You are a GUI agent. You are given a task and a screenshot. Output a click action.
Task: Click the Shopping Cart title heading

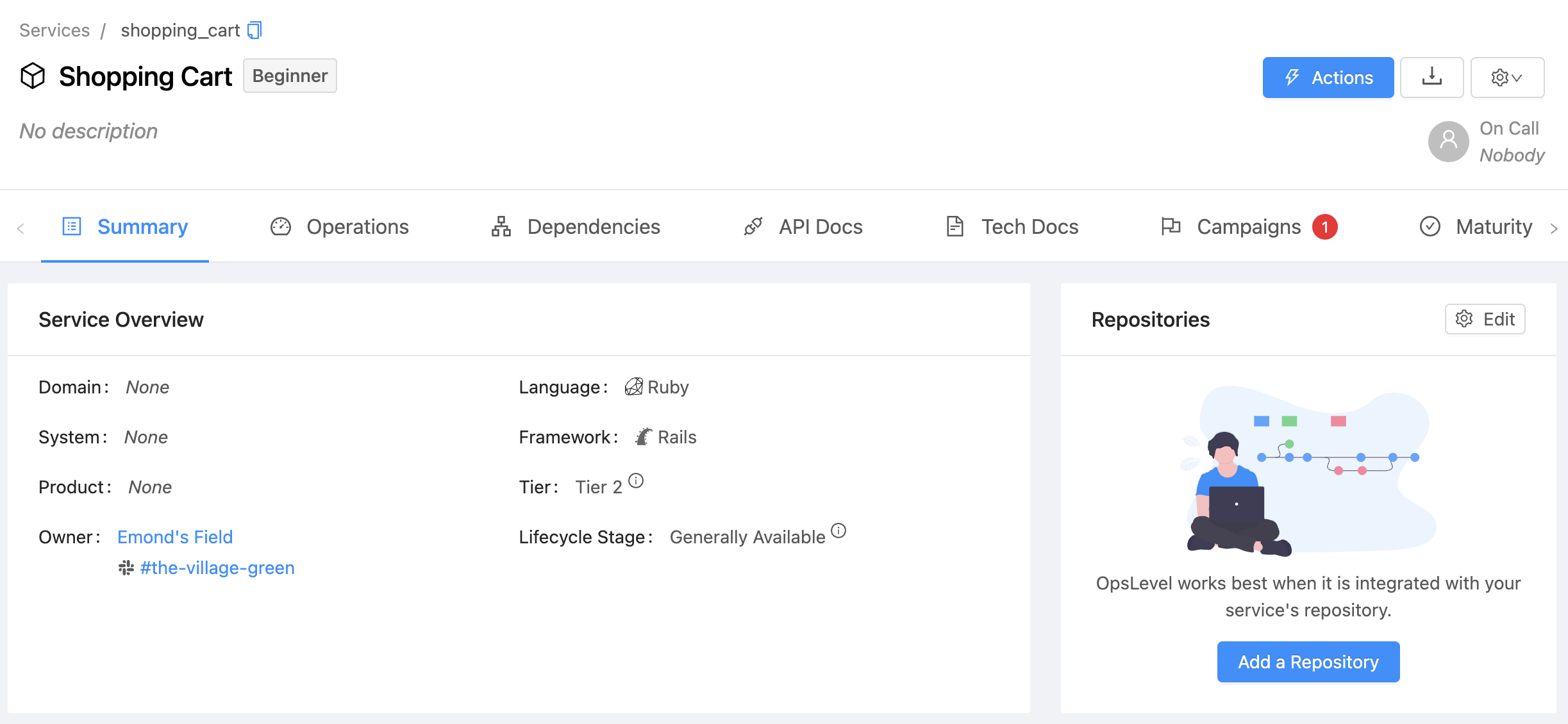[x=146, y=76]
